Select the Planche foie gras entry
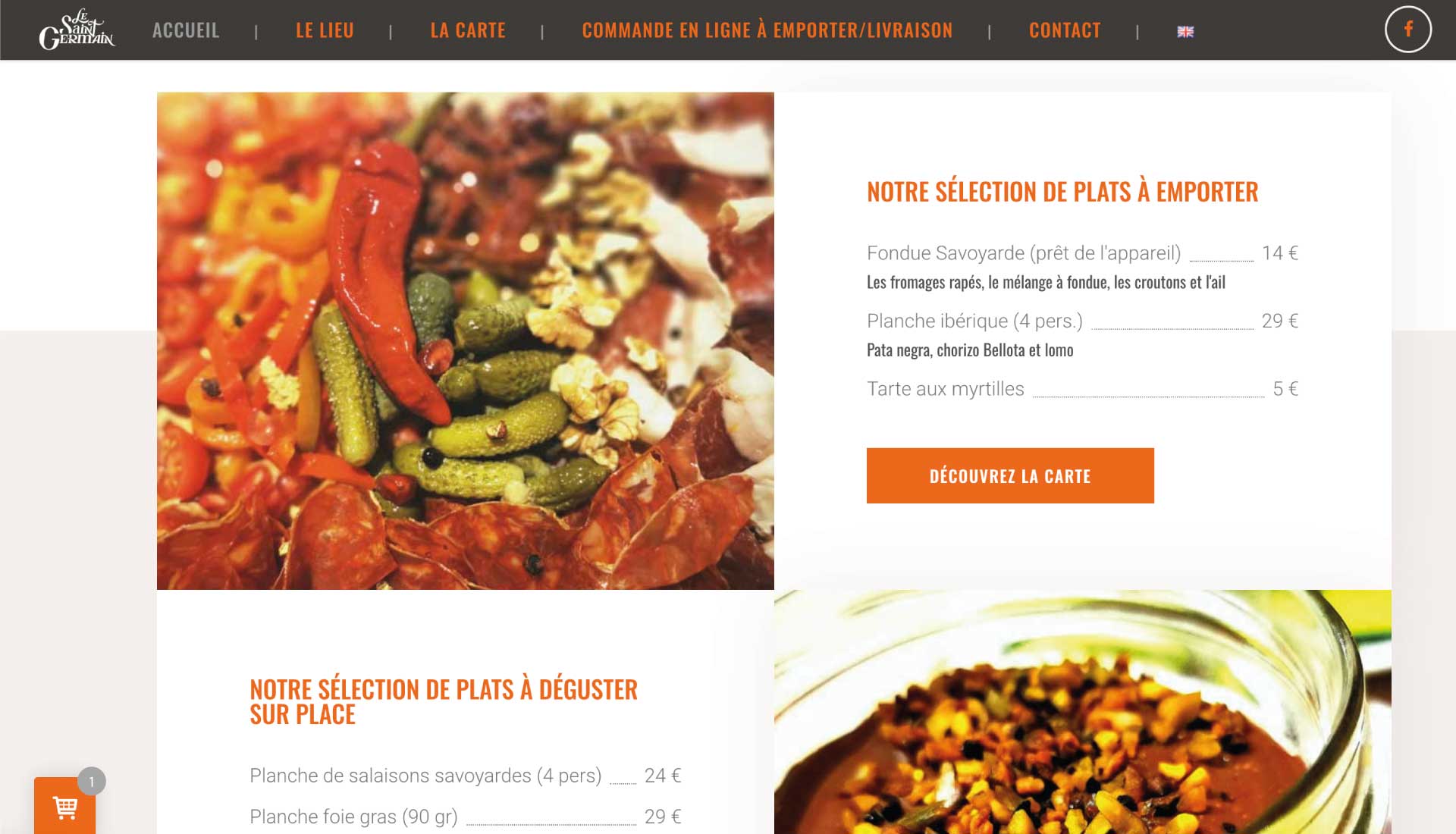 (465, 817)
